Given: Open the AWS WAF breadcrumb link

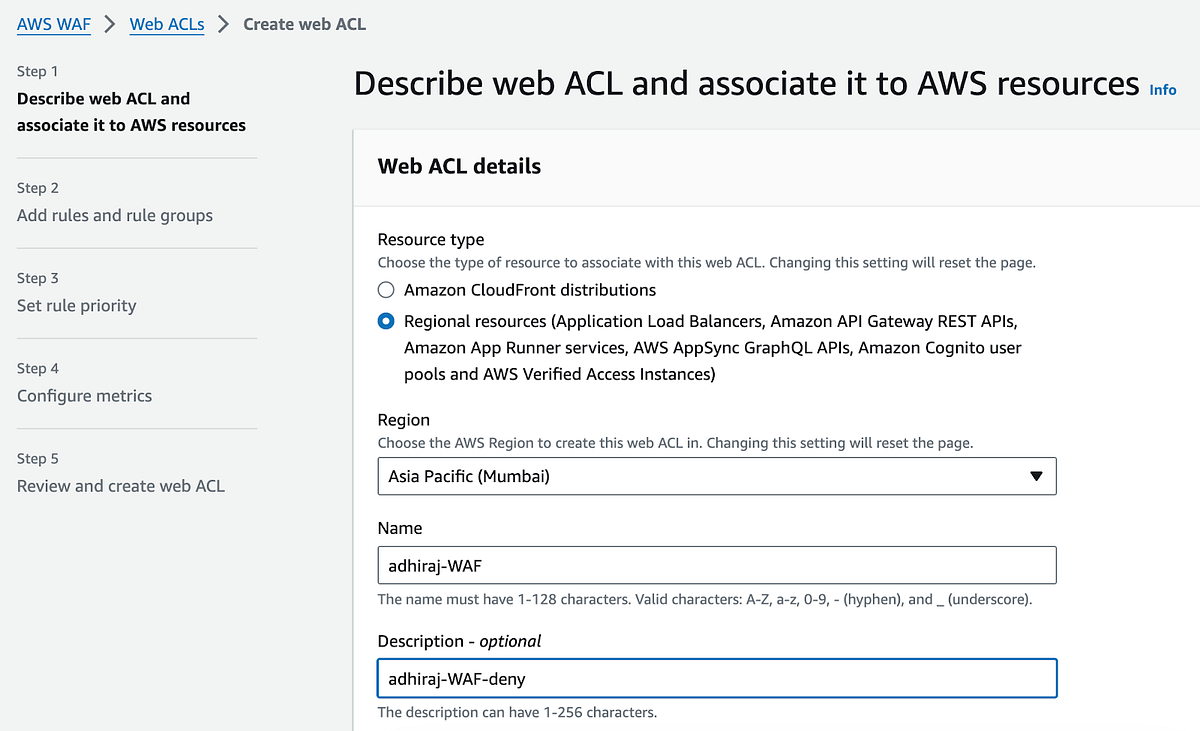Looking at the screenshot, I should coord(54,24).
